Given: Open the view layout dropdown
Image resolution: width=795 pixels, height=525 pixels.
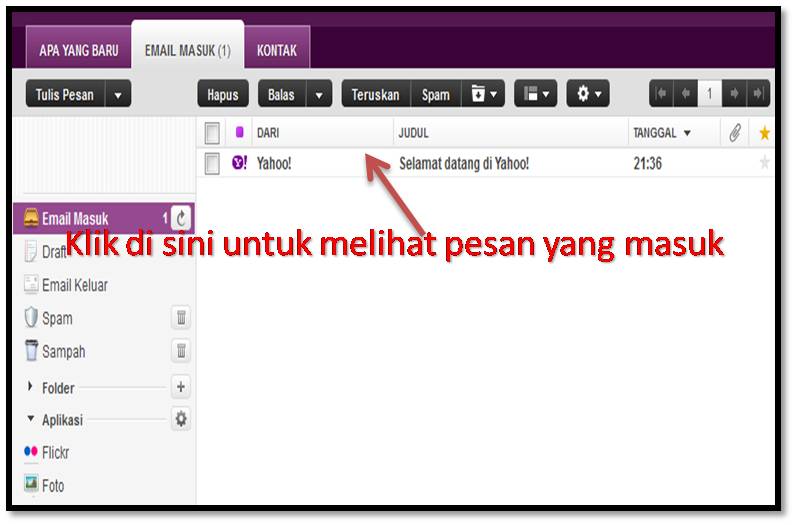Looking at the screenshot, I should pos(535,94).
